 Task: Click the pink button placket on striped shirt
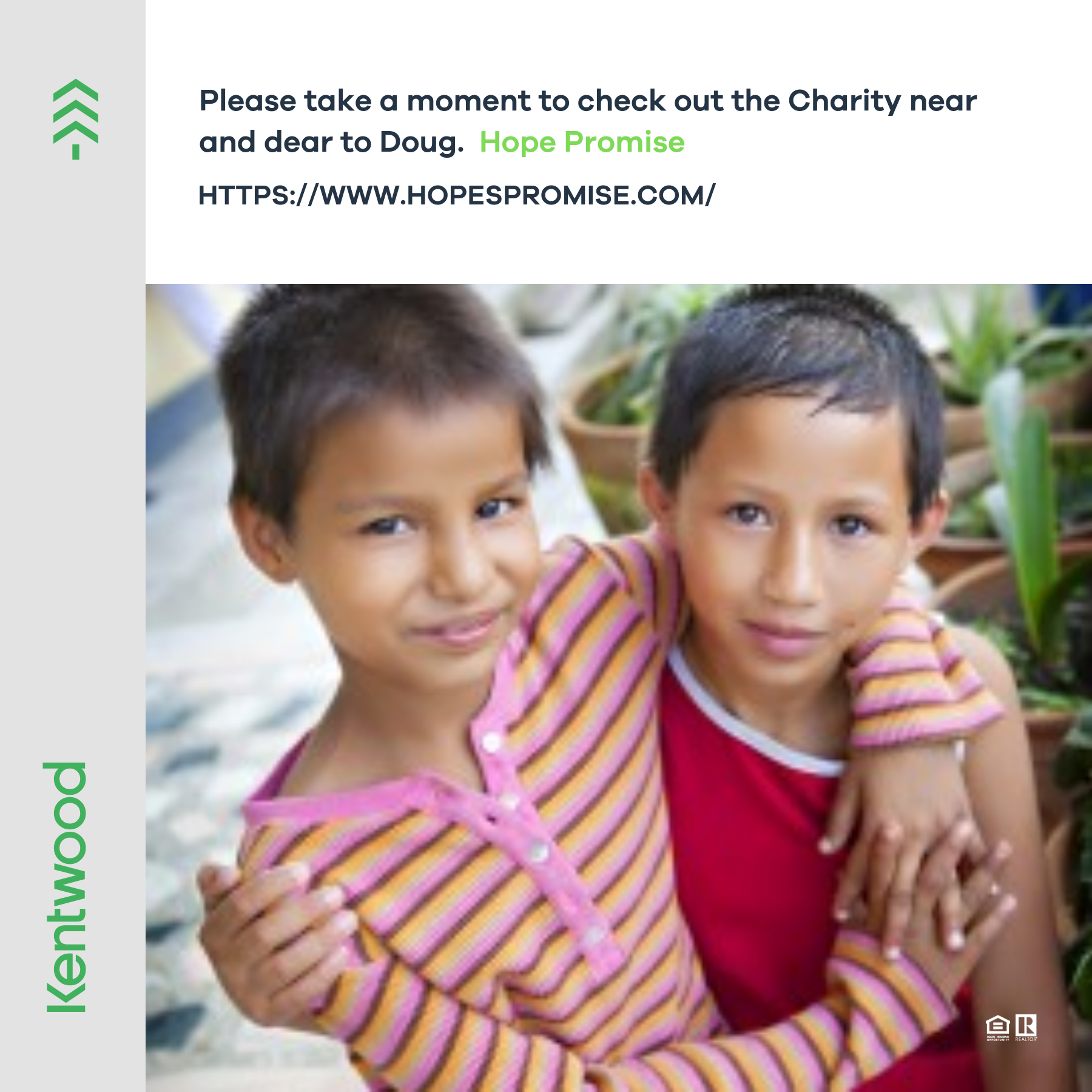[x=534, y=849]
